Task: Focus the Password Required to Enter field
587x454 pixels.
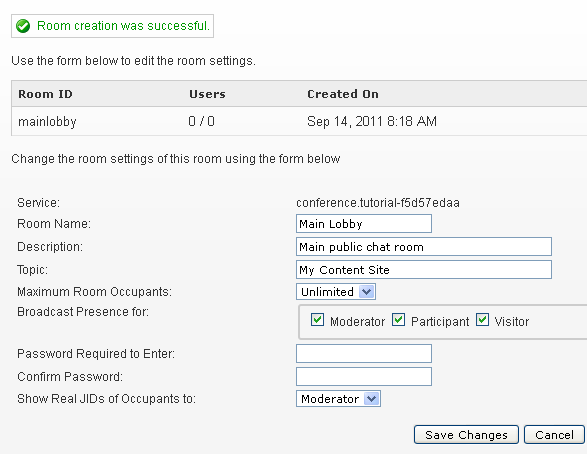Action: (364, 354)
